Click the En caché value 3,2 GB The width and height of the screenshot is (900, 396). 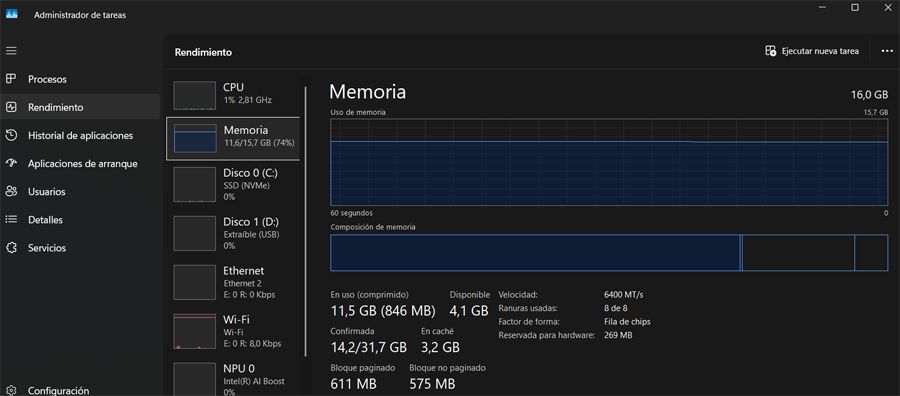(440, 347)
